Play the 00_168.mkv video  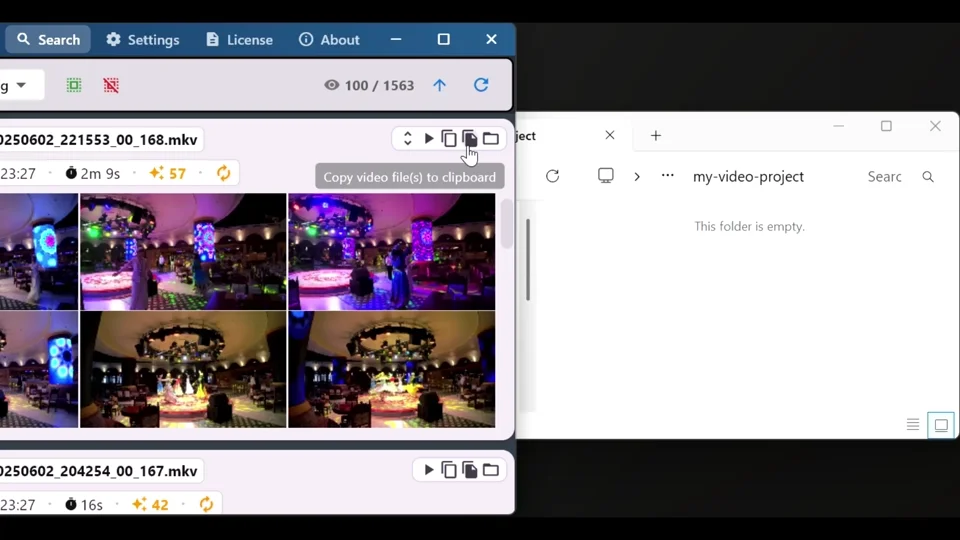429,139
